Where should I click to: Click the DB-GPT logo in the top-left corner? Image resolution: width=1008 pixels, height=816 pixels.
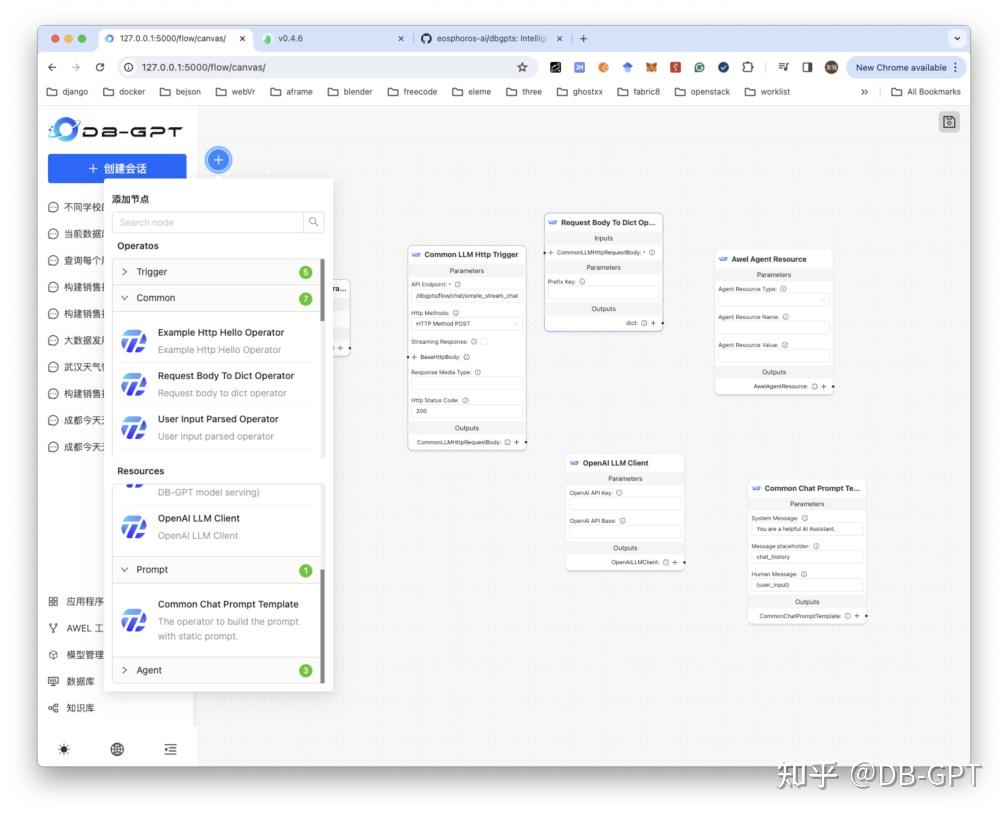(113, 128)
